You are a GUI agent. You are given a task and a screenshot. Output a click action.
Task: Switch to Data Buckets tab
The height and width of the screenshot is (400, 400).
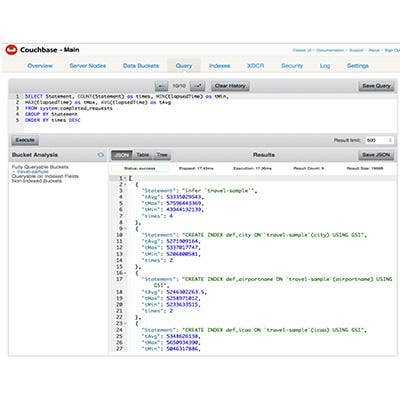(x=141, y=66)
